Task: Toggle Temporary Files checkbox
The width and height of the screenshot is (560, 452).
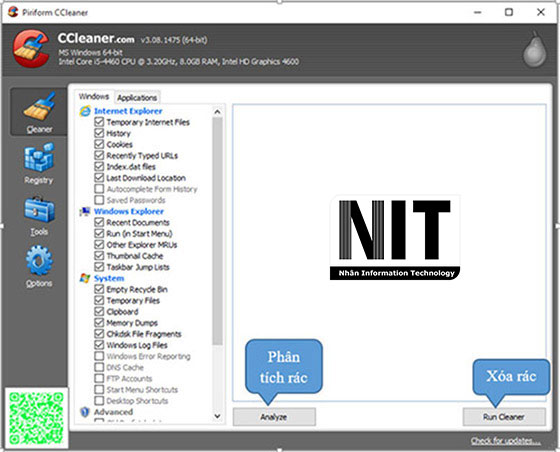Action: (x=99, y=300)
